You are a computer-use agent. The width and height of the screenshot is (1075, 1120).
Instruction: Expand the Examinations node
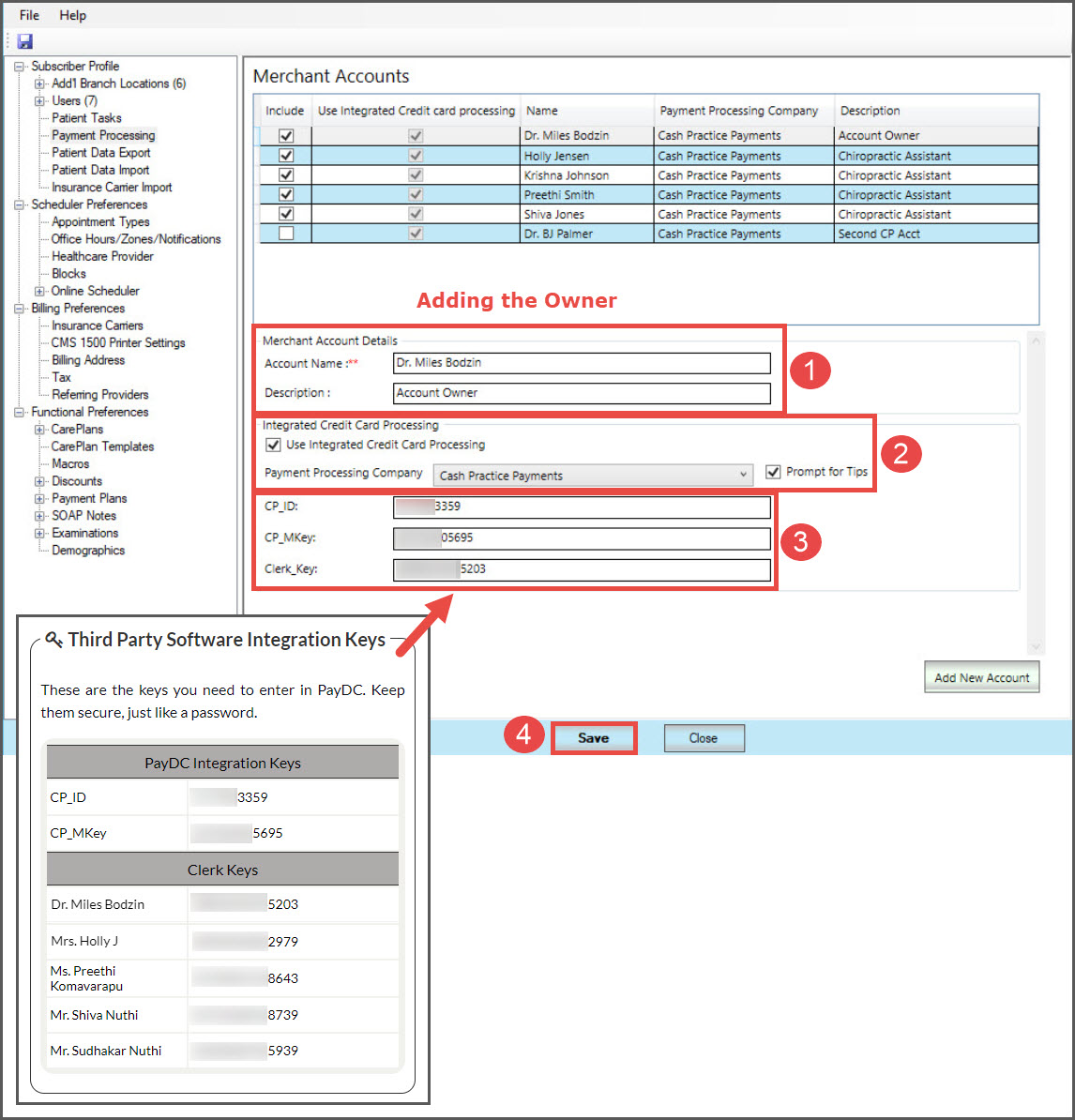40,533
